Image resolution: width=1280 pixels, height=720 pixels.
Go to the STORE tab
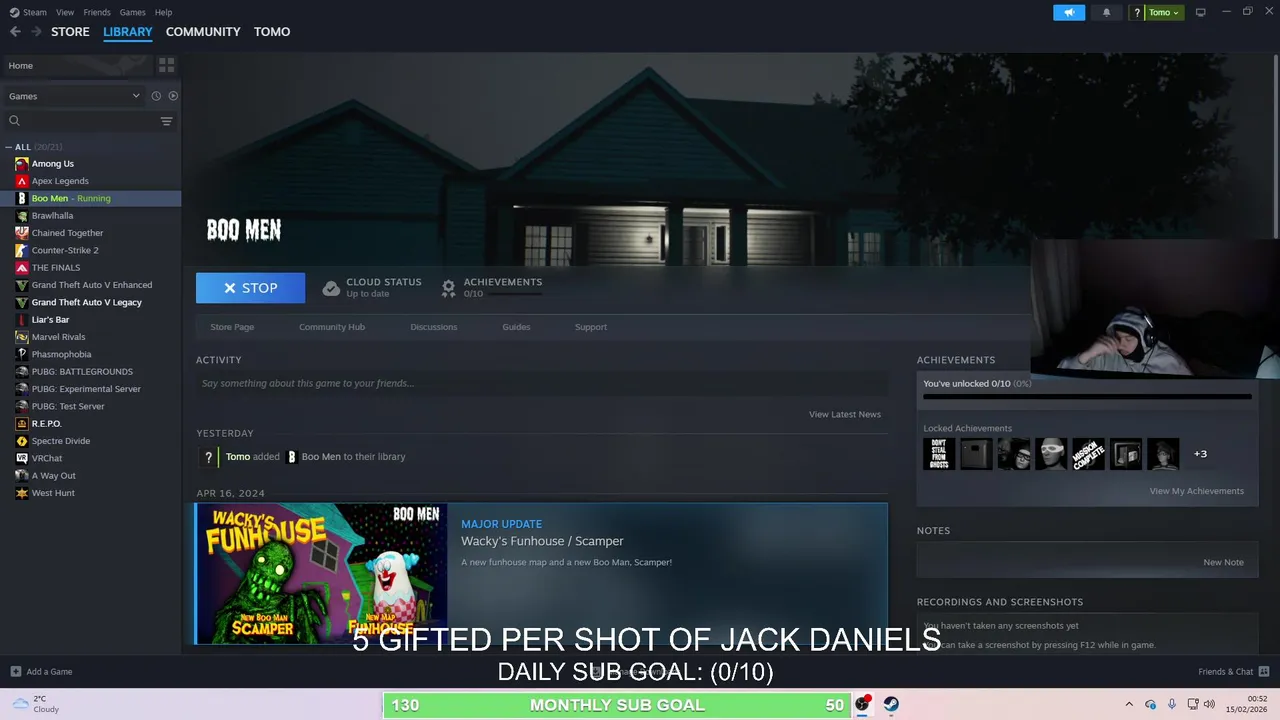[x=70, y=32]
